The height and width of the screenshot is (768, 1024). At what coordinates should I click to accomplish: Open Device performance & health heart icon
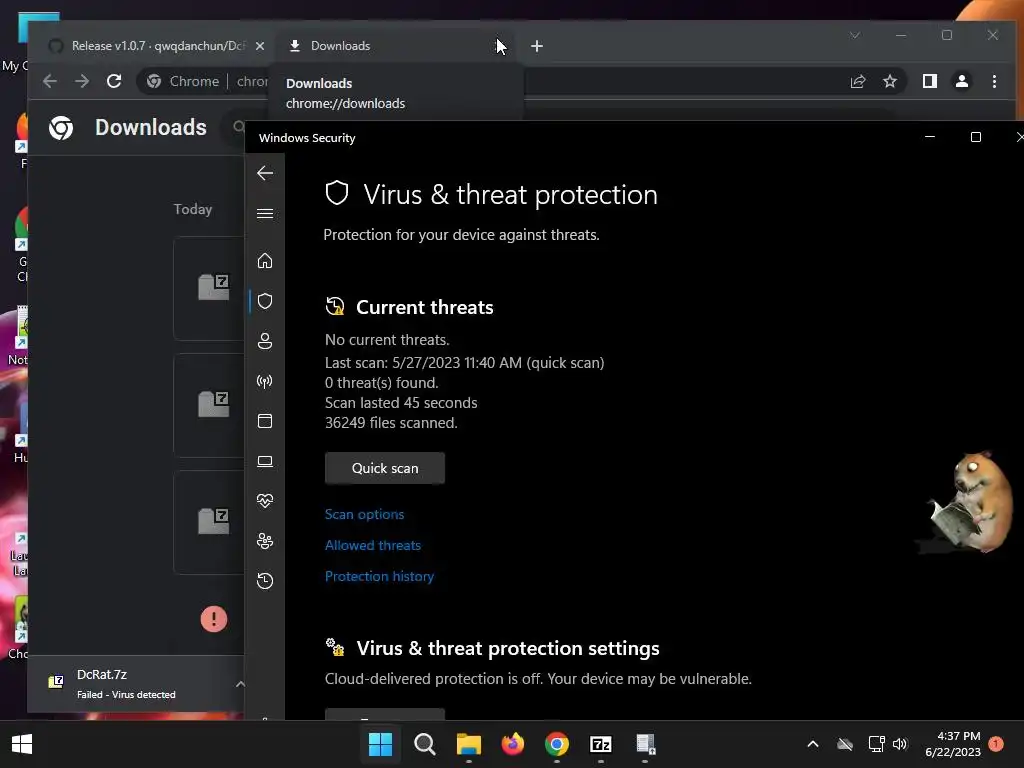(265, 501)
